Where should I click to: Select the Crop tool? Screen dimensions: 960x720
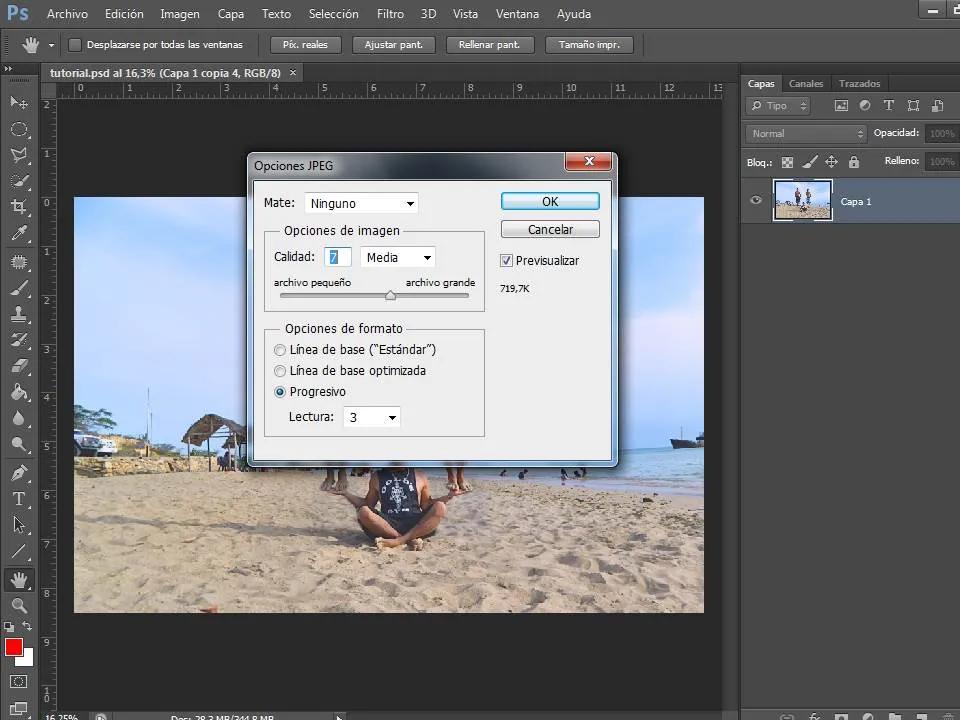(x=19, y=207)
